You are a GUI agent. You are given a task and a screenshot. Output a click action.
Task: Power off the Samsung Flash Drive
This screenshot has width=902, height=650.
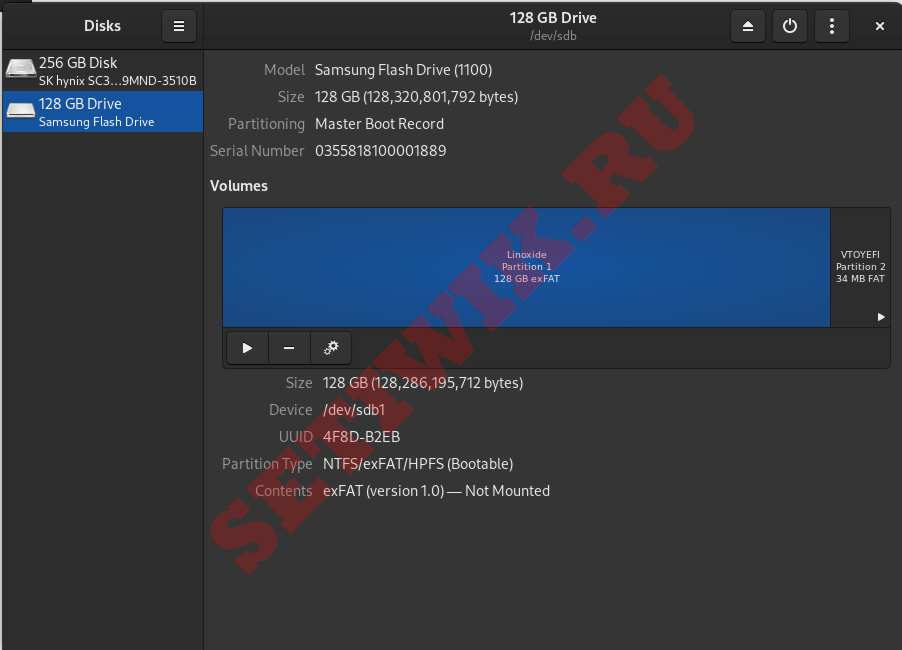[x=790, y=26]
